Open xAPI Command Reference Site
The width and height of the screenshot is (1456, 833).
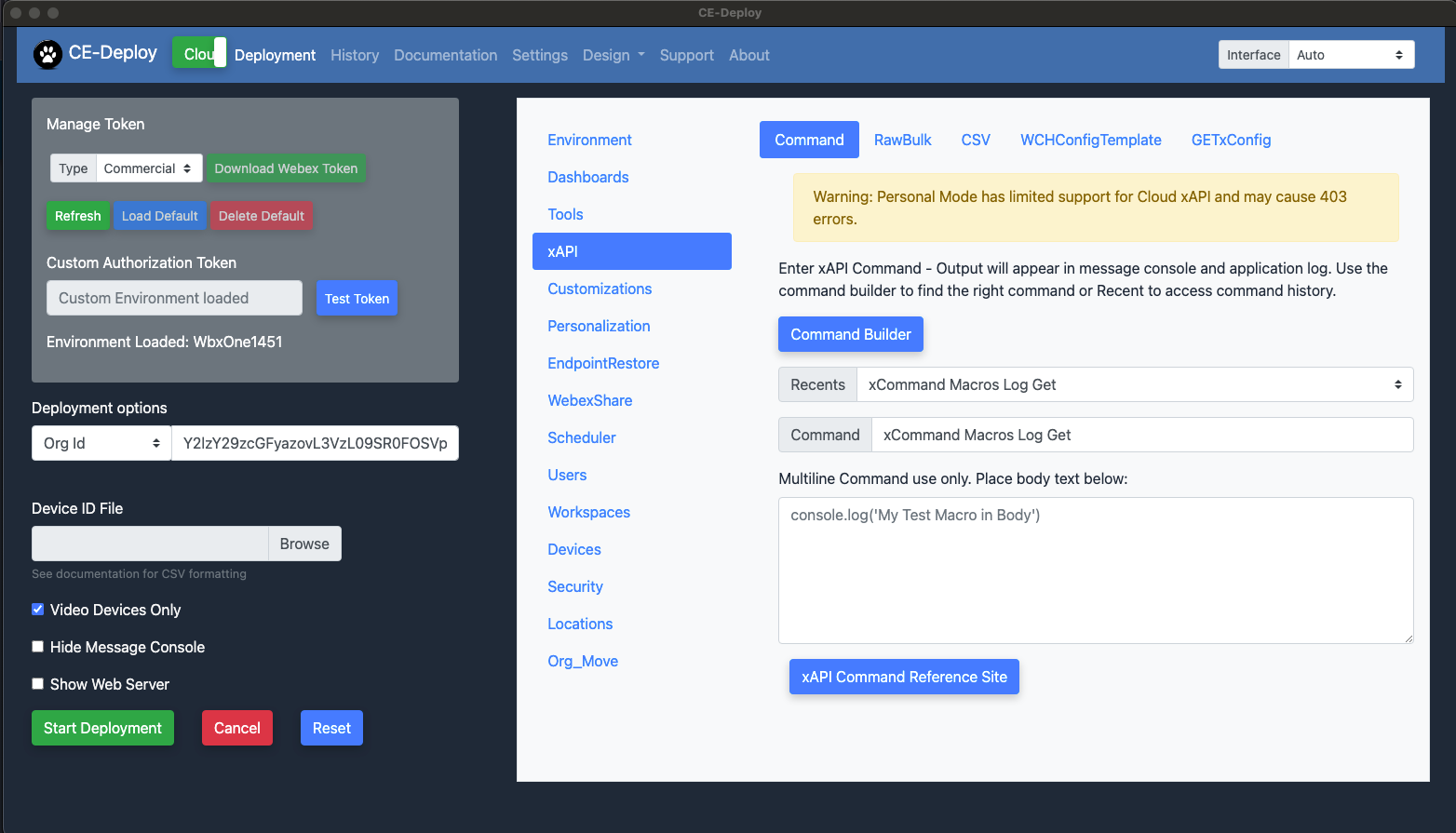[x=904, y=677]
